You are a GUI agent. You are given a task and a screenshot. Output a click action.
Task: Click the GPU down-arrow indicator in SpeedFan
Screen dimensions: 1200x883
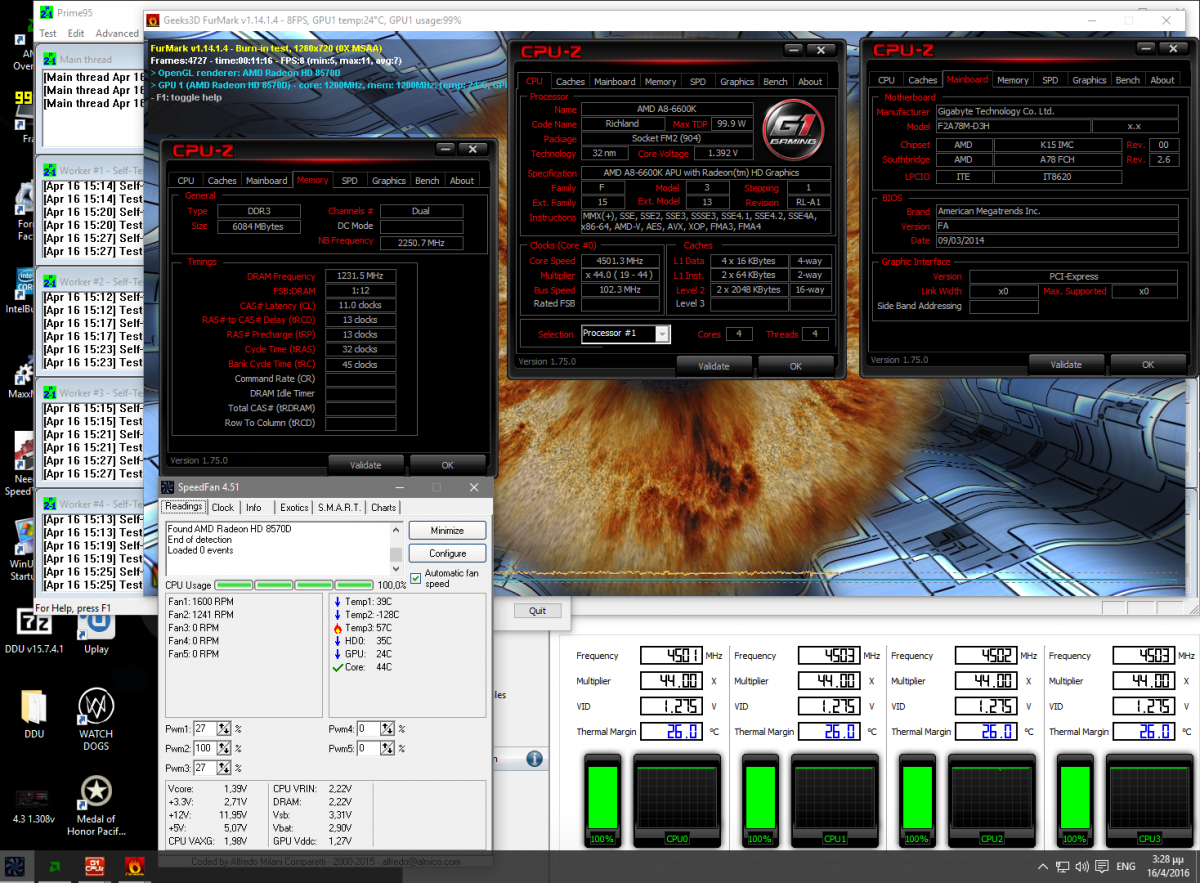click(337, 653)
